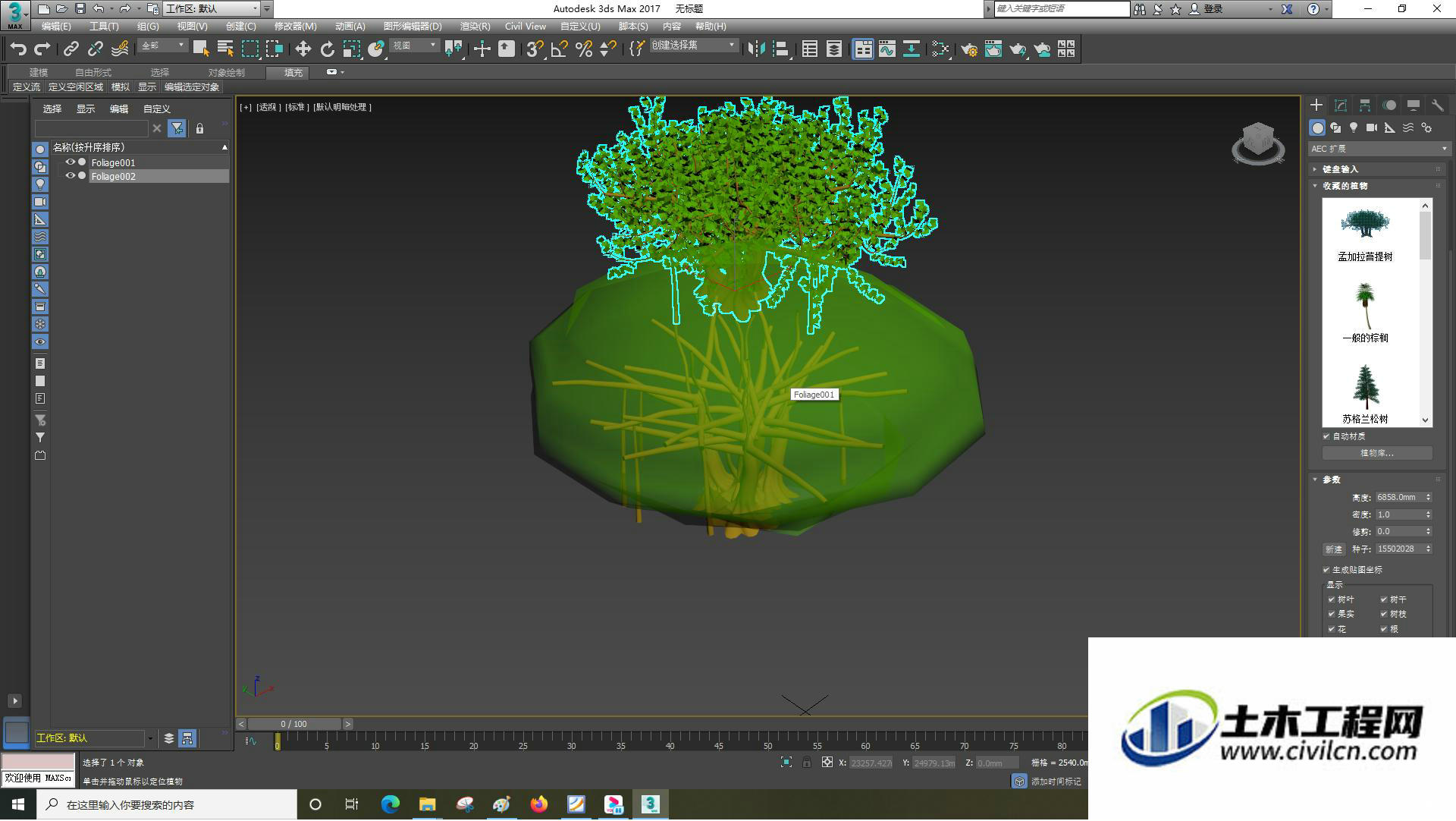Toggle the 树干 display checkbox
The image size is (1456, 821).
1384,599
